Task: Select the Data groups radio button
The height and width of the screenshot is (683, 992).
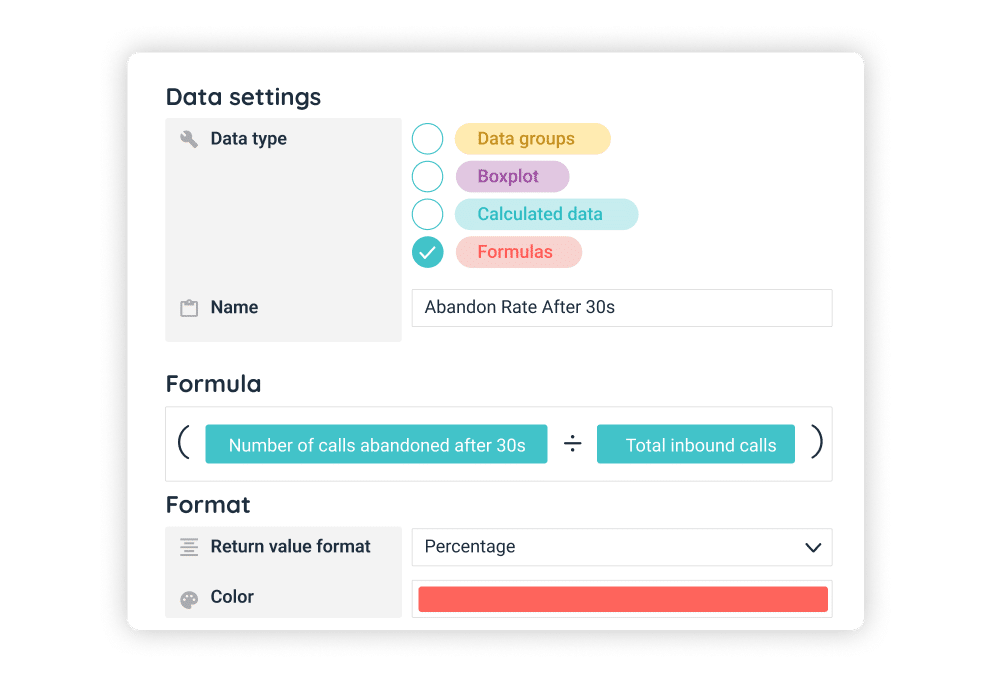Action: 427,139
